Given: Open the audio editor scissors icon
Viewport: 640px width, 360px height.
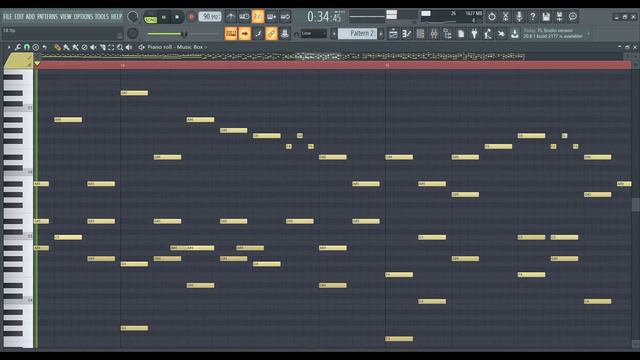Looking at the screenshot, I should pos(505,17).
